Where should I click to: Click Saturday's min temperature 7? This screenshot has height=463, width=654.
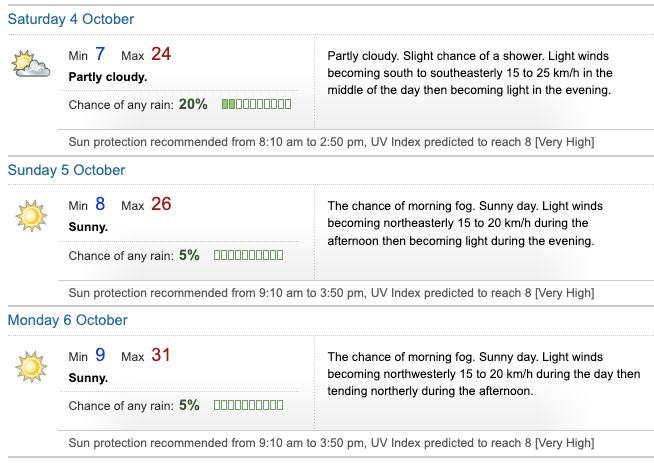[100, 54]
